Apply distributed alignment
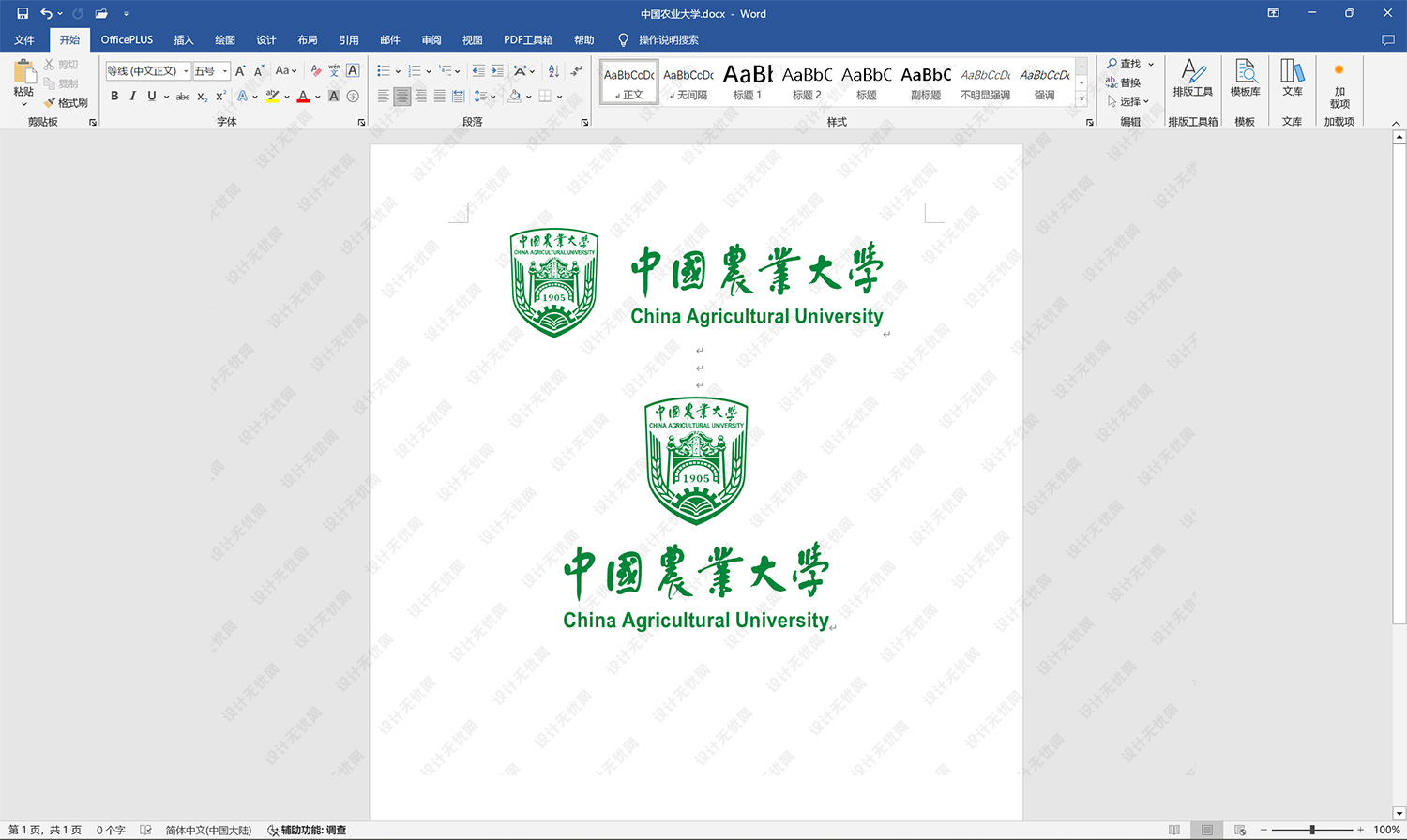The image size is (1407, 840). (x=458, y=97)
